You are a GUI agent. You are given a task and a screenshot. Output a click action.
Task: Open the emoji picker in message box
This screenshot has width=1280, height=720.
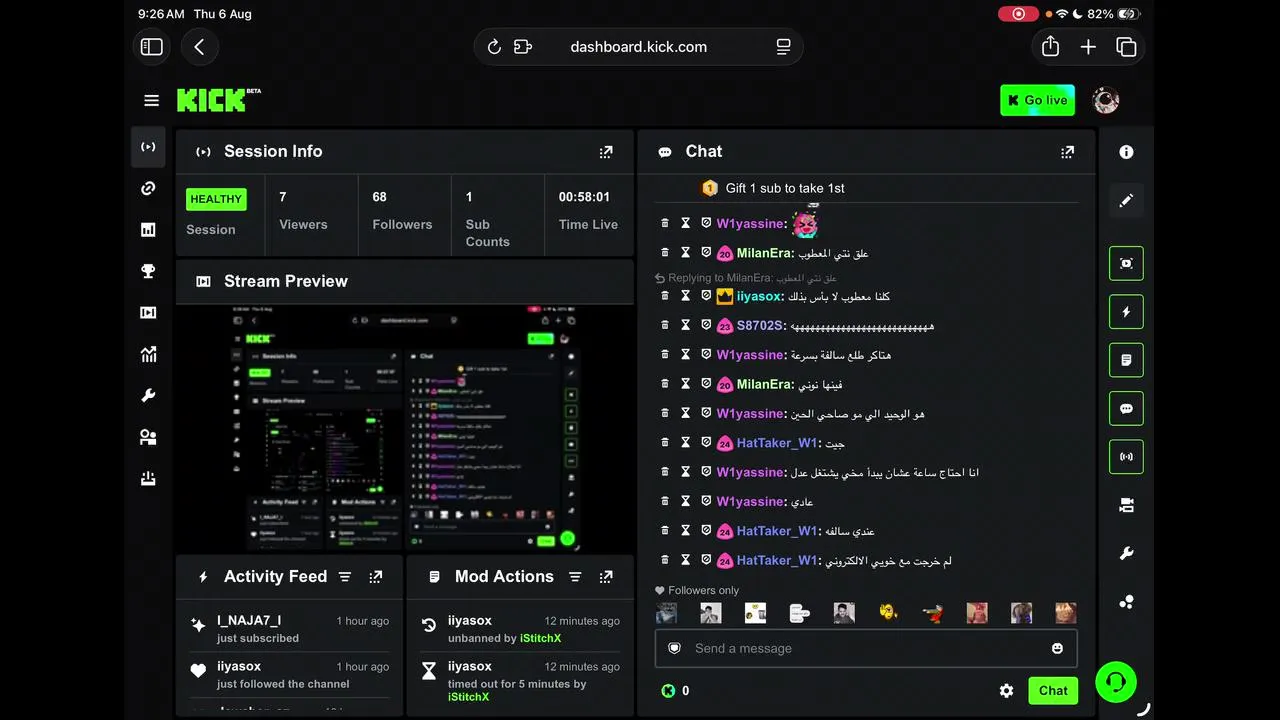(1057, 648)
